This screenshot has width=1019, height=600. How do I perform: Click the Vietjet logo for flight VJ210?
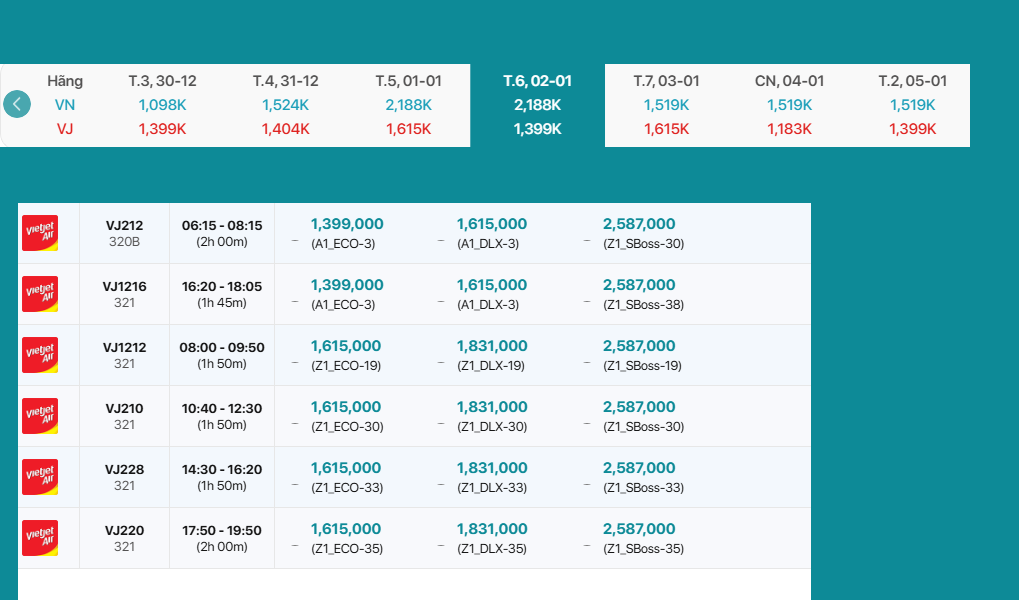[x=40, y=416]
